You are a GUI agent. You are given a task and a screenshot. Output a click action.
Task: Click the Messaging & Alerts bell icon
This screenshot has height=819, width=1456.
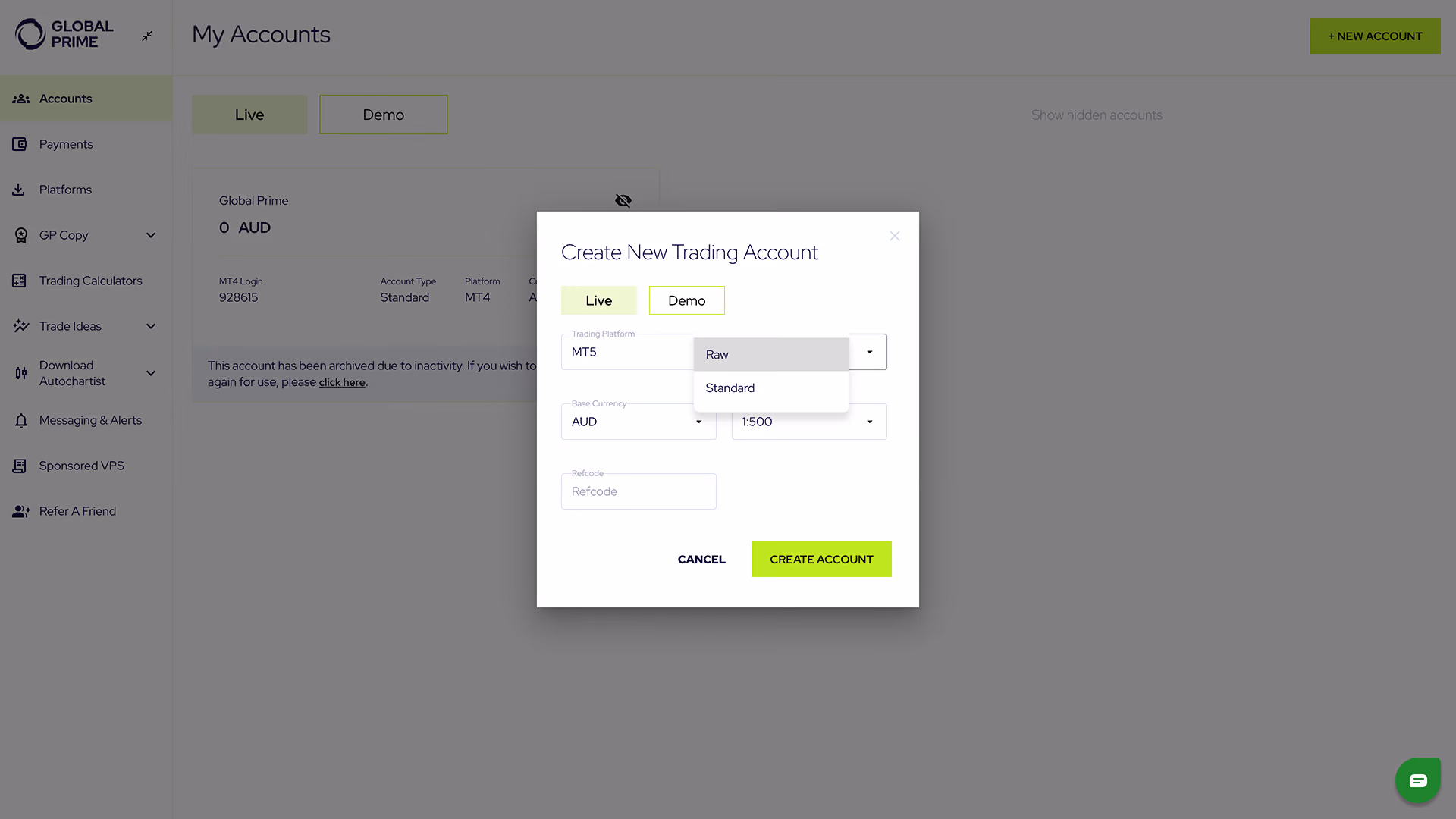tap(21, 420)
